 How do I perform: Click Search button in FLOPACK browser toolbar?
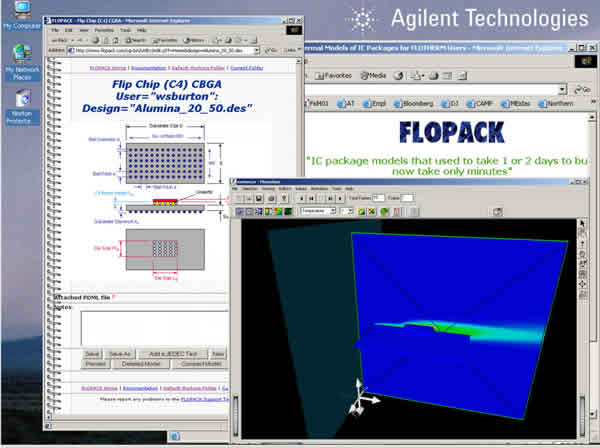(x=136, y=40)
